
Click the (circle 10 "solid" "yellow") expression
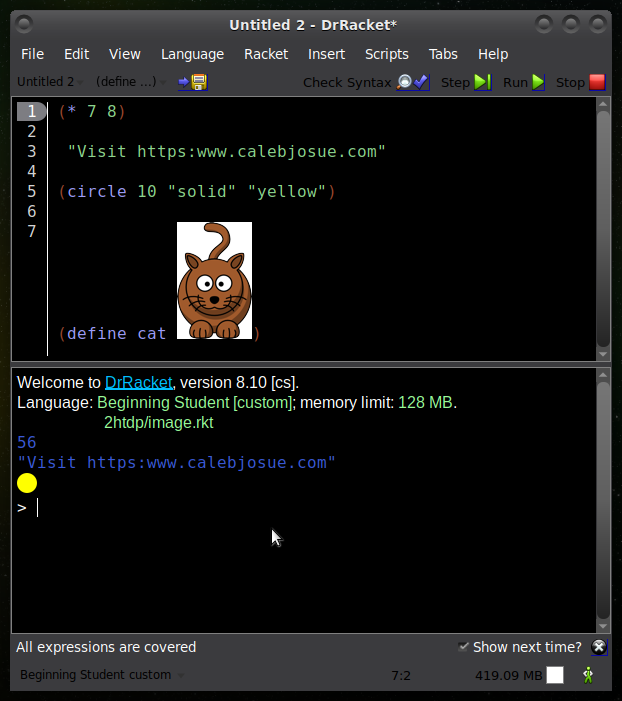[x=197, y=192]
